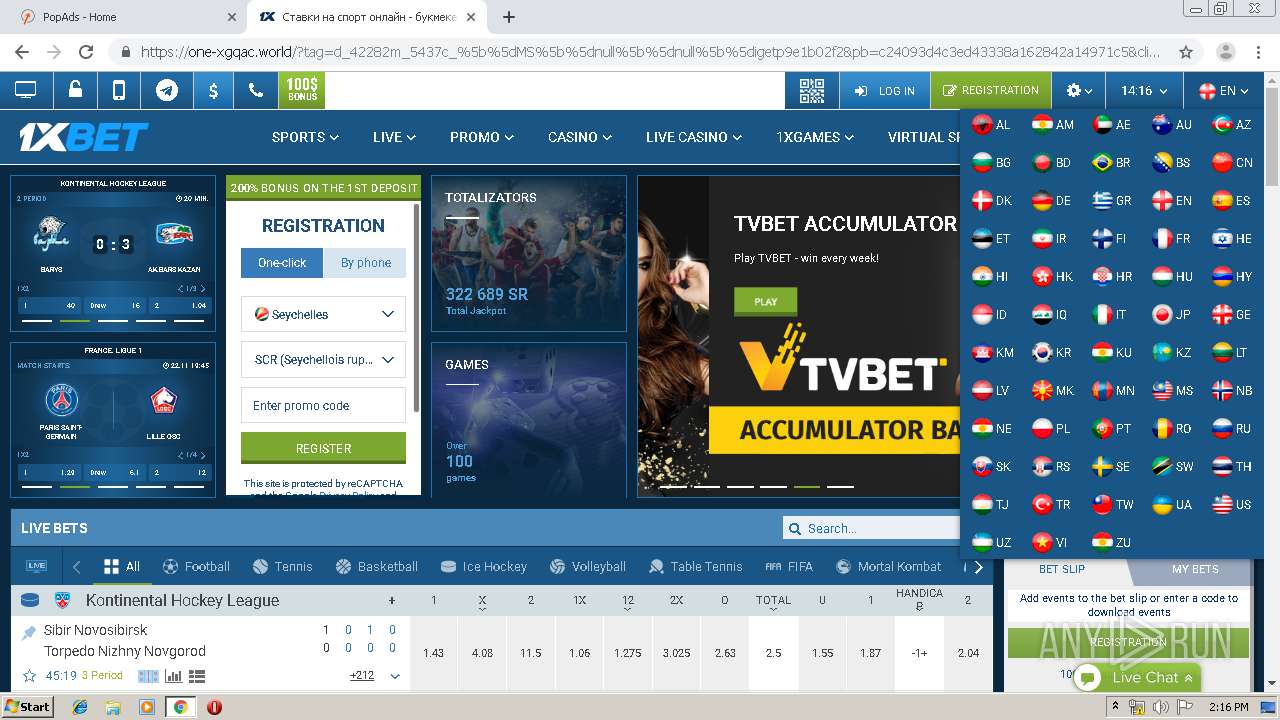The height and width of the screenshot is (720, 1280).
Task: Open the 14:16 time dropdown
Action: (1144, 90)
